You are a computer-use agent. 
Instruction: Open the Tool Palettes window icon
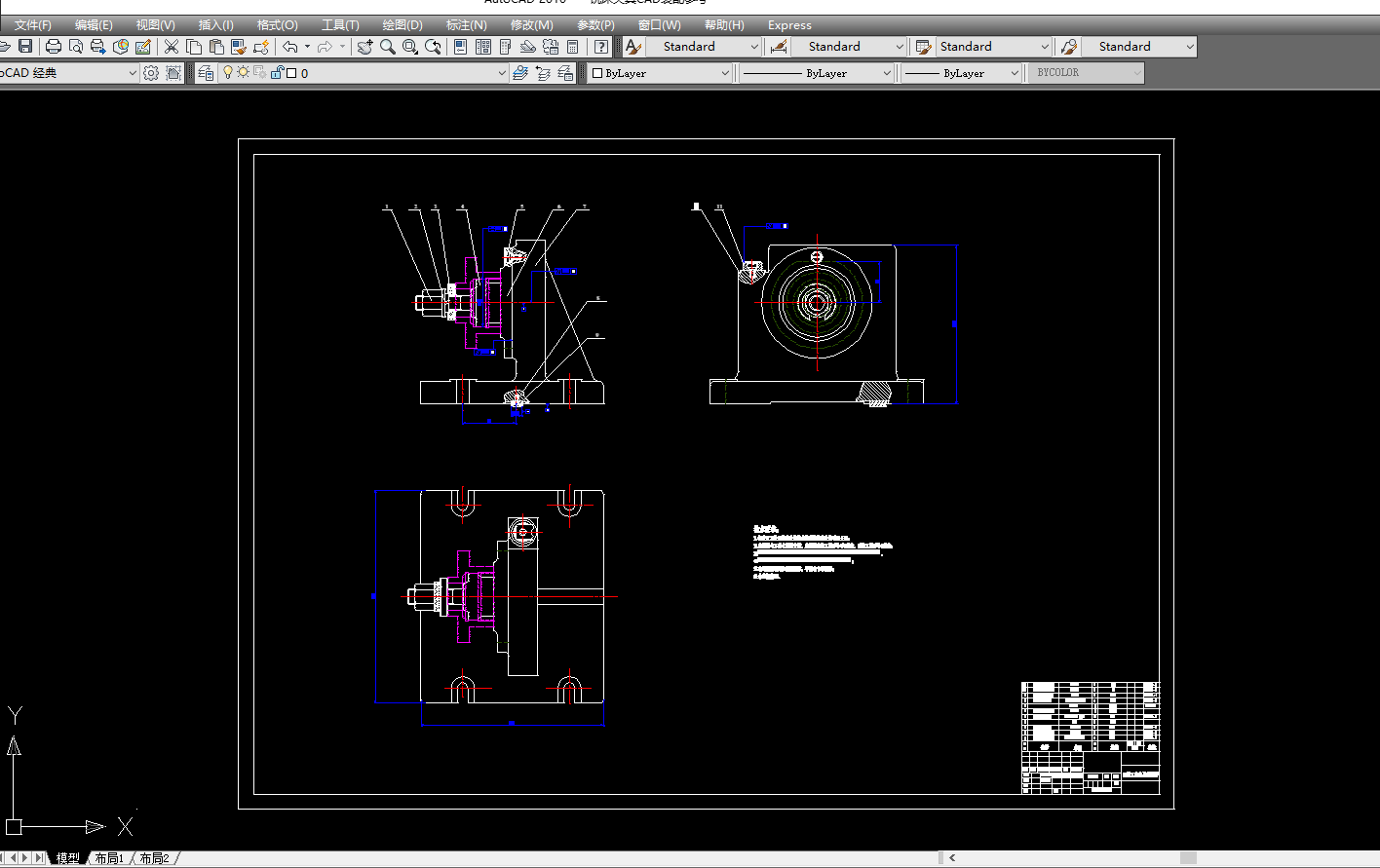506,46
